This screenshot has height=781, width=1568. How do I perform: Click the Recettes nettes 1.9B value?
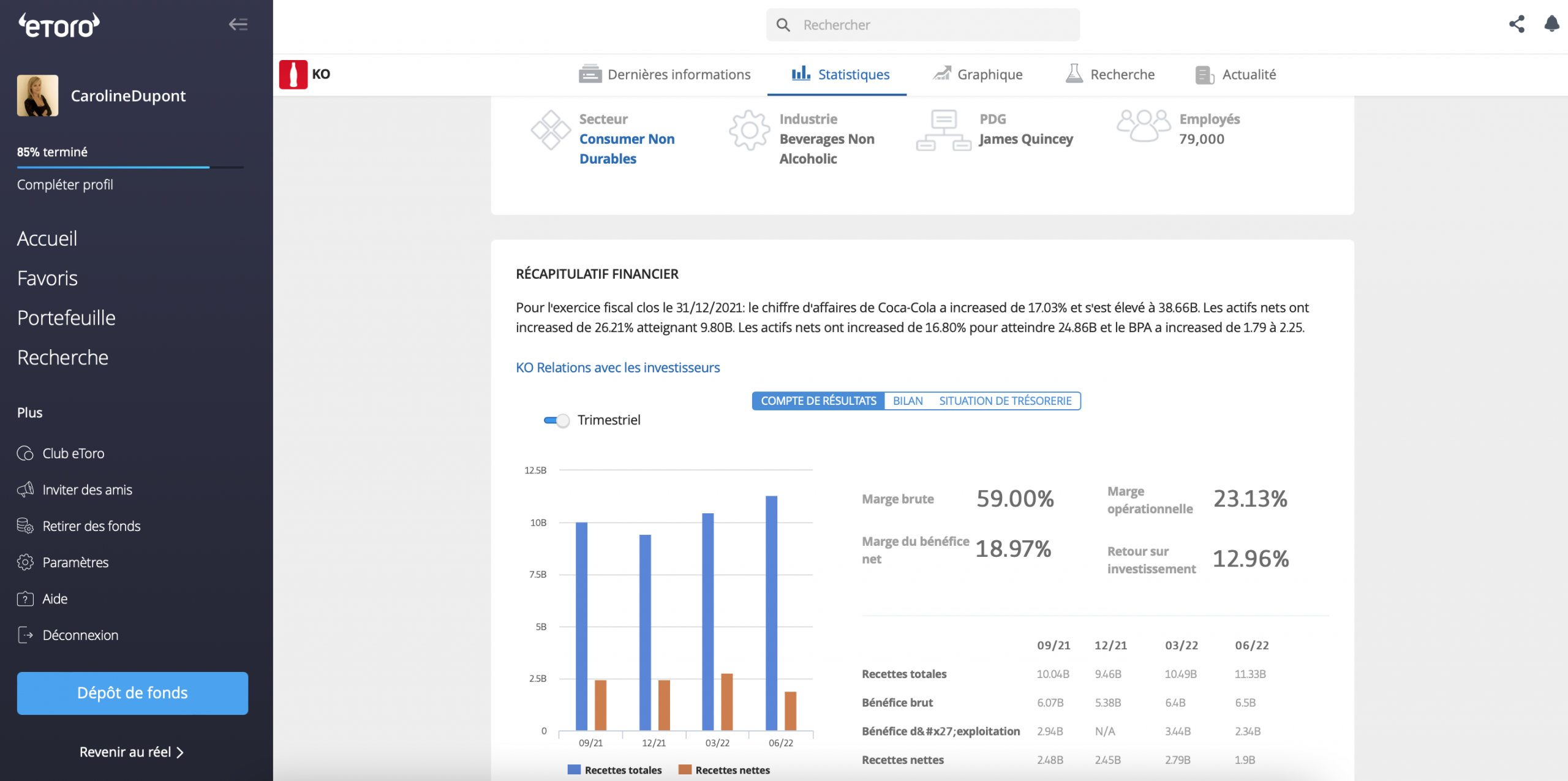tap(1245, 760)
